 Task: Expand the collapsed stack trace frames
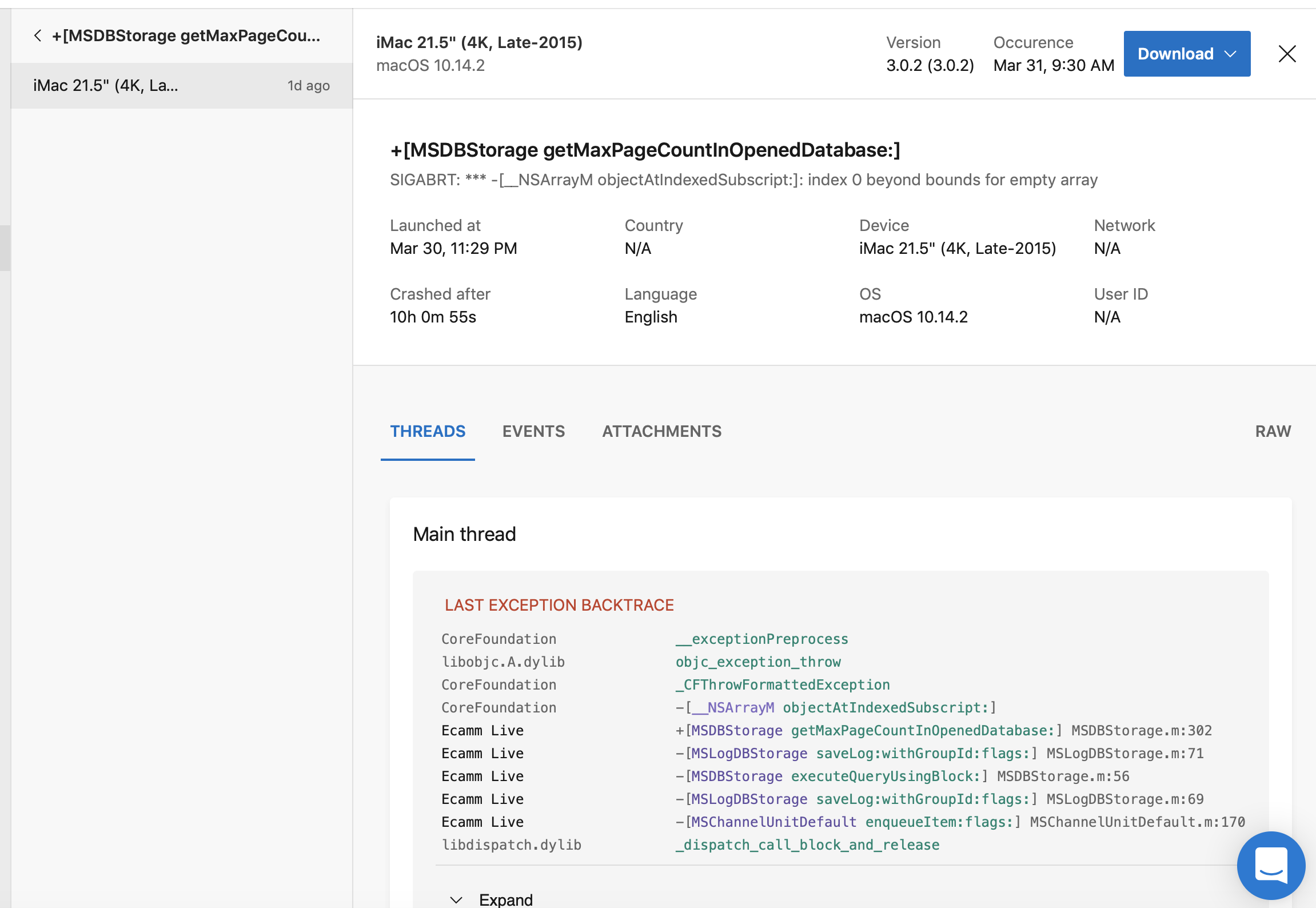(x=505, y=899)
